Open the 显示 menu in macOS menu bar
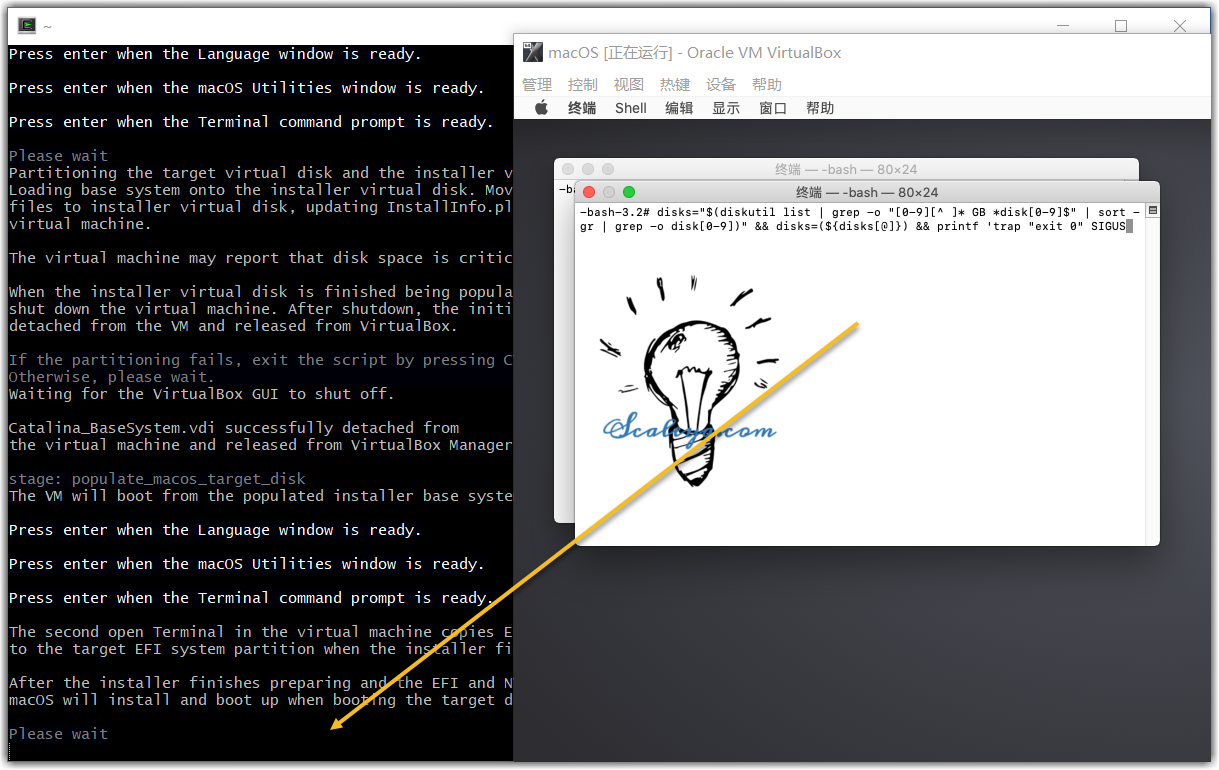 click(726, 108)
